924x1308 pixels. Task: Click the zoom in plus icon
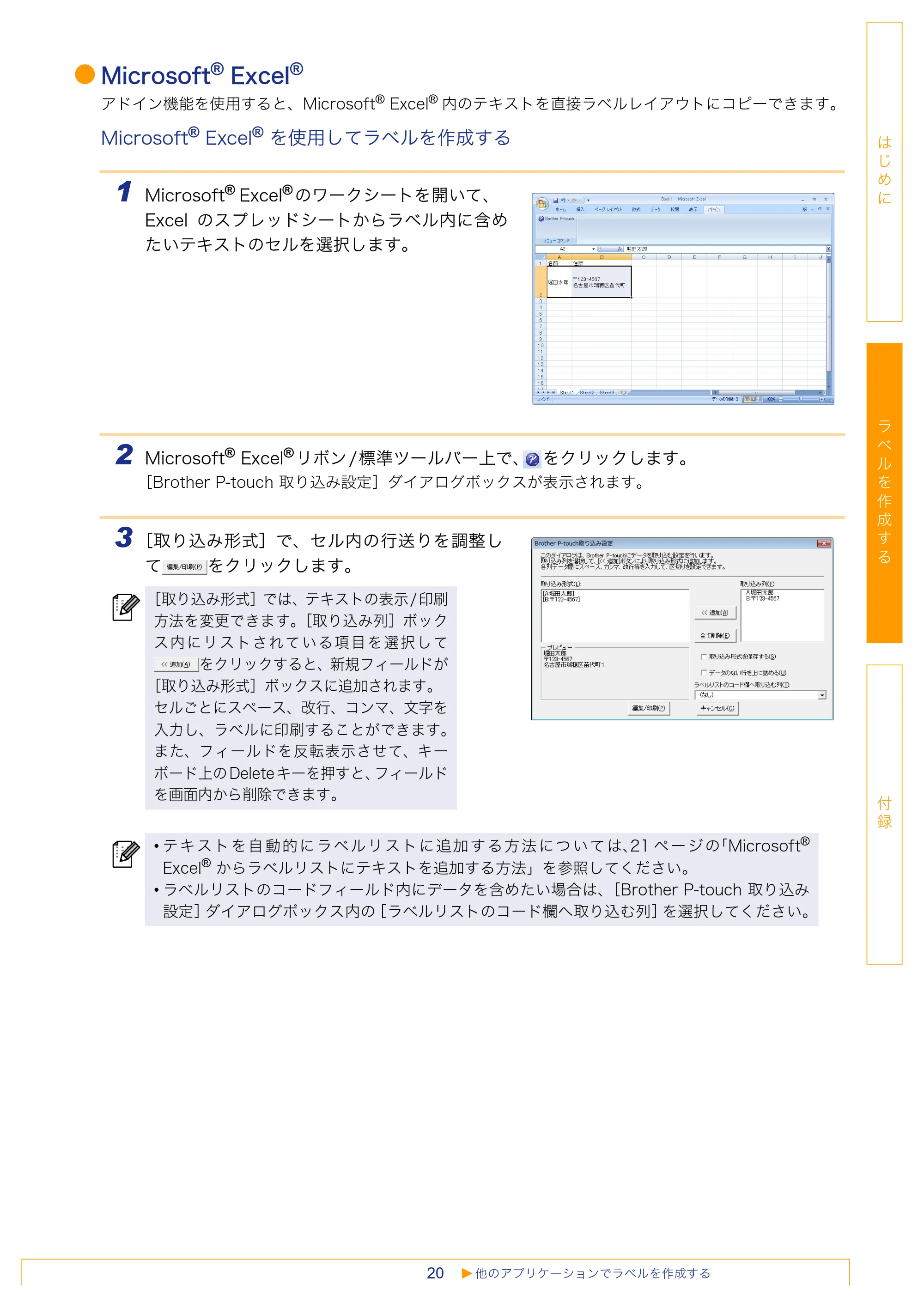pyautogui.click(x=822, y=399)
